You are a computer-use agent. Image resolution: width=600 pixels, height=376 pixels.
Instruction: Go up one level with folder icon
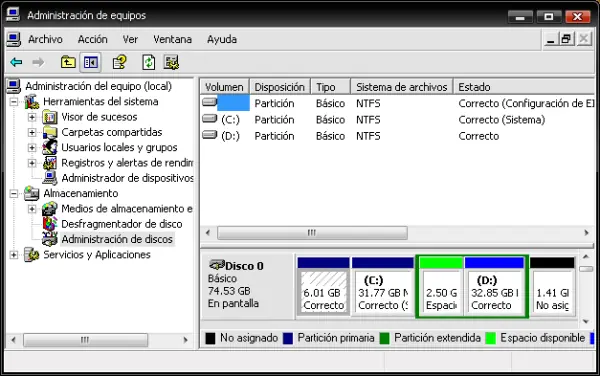pos(68,62)
